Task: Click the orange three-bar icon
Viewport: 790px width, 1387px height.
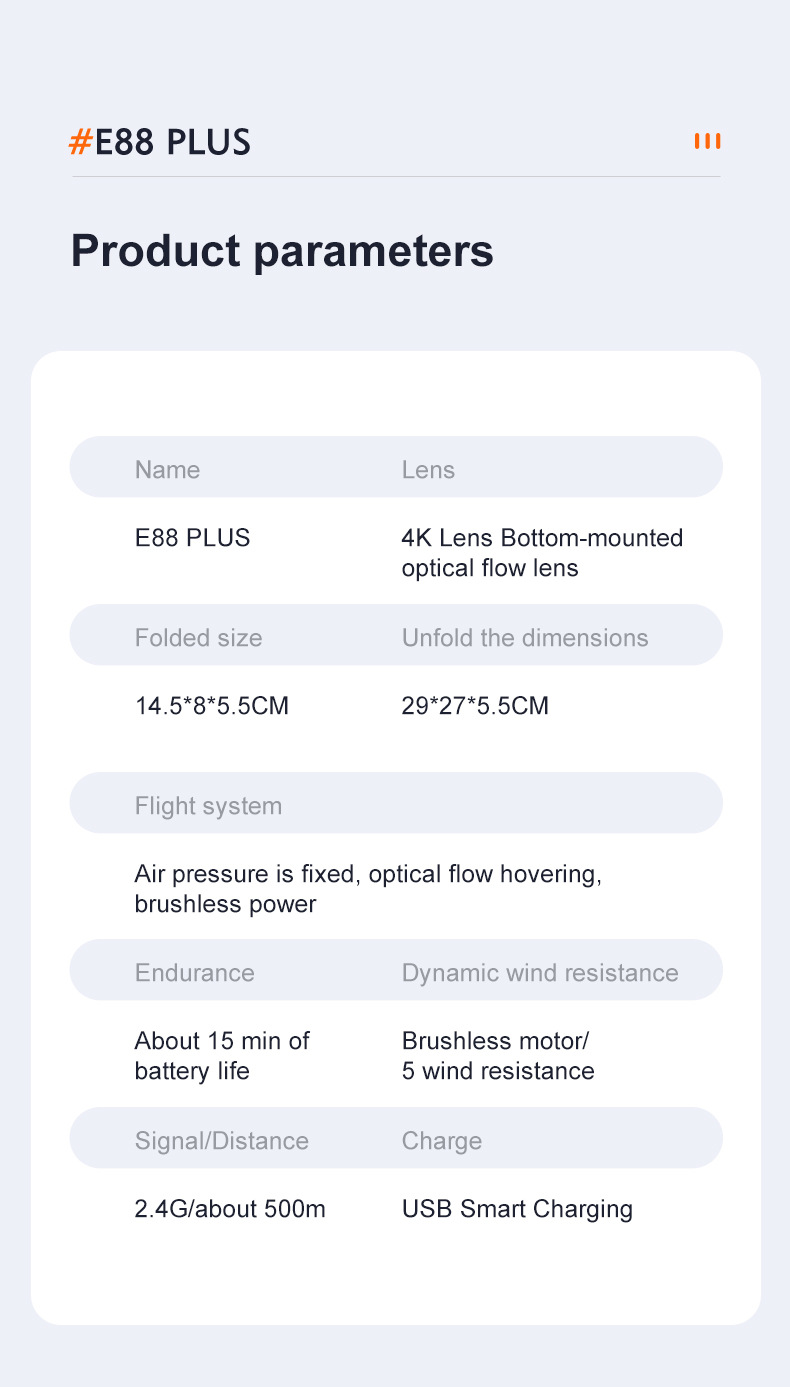Action: pyautogui.click(x=707, y=141)
